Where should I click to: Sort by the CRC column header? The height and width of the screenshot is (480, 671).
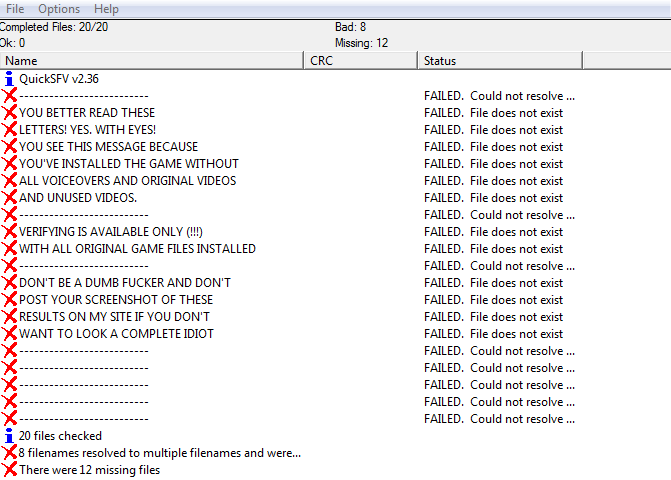(x=360, y=61)
